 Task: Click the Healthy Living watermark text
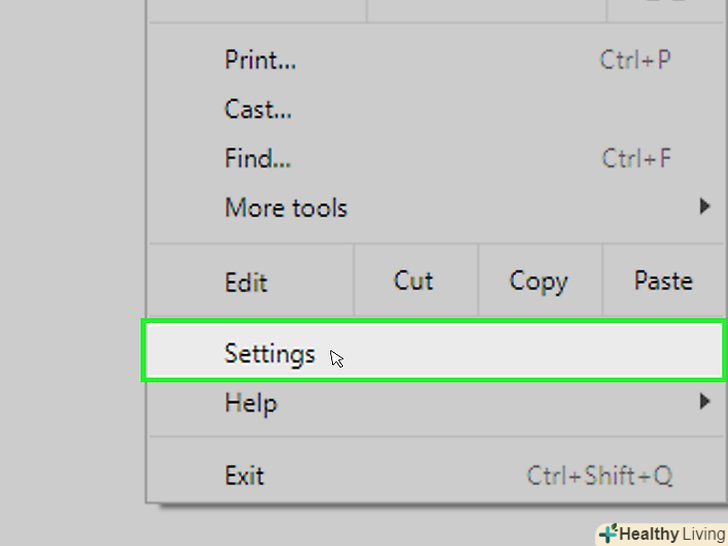point(672,534)
